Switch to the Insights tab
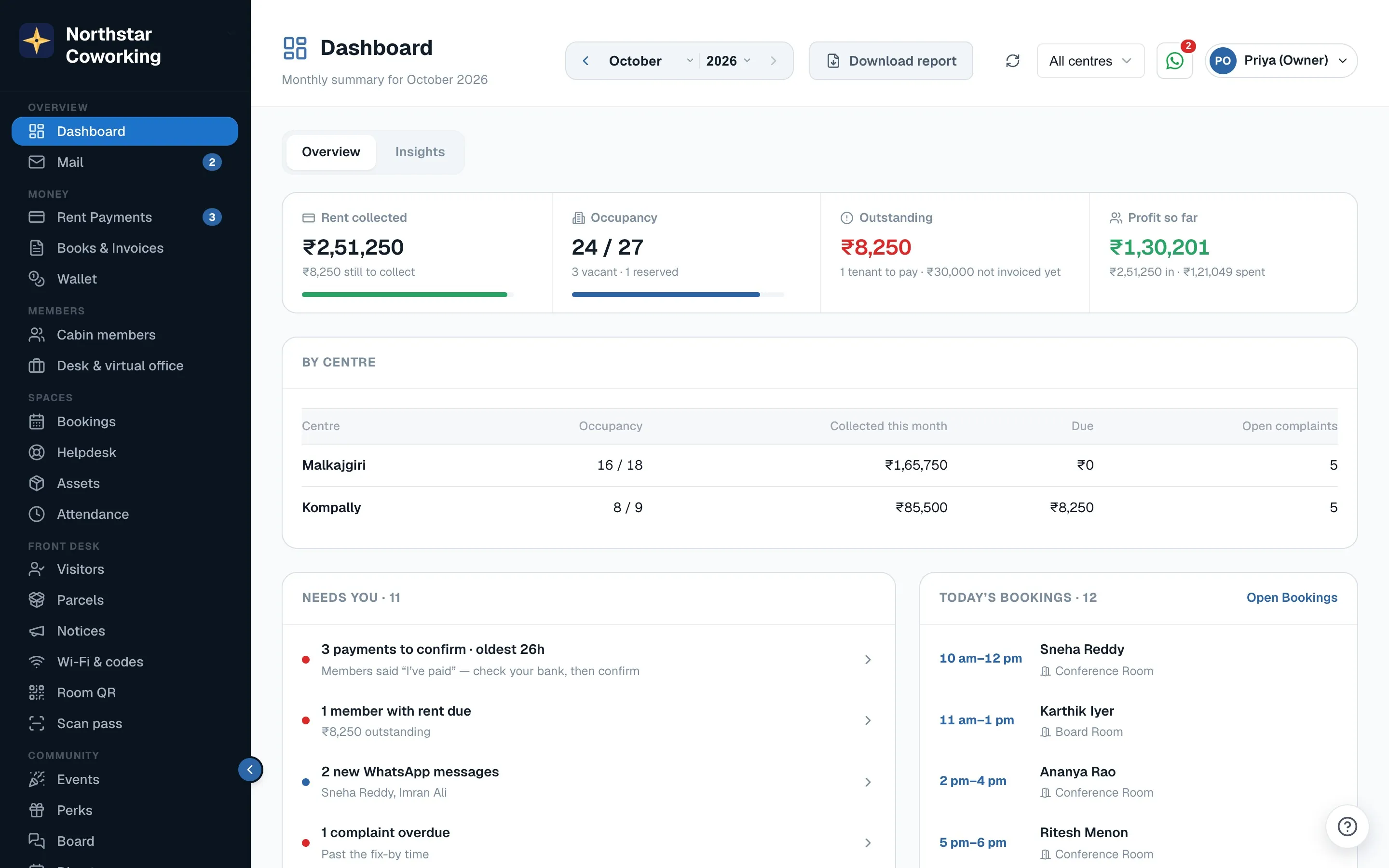 click(x=420, y=152)
